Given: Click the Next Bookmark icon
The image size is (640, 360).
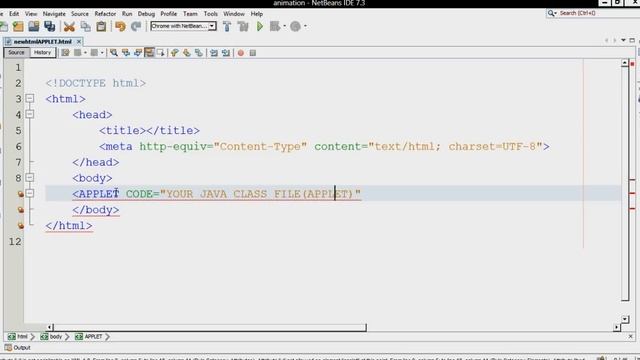Looking at the screenshot, I should (x=187, y=53).
